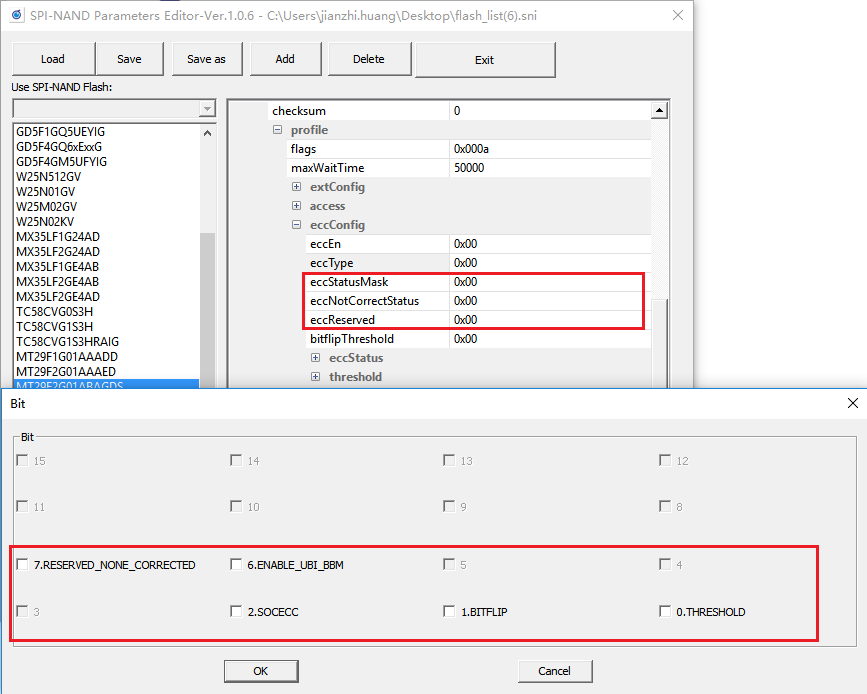Expand the eccStatus node
Screen dimensions: 867x694
pyautogui.click(x=316, y=358)
